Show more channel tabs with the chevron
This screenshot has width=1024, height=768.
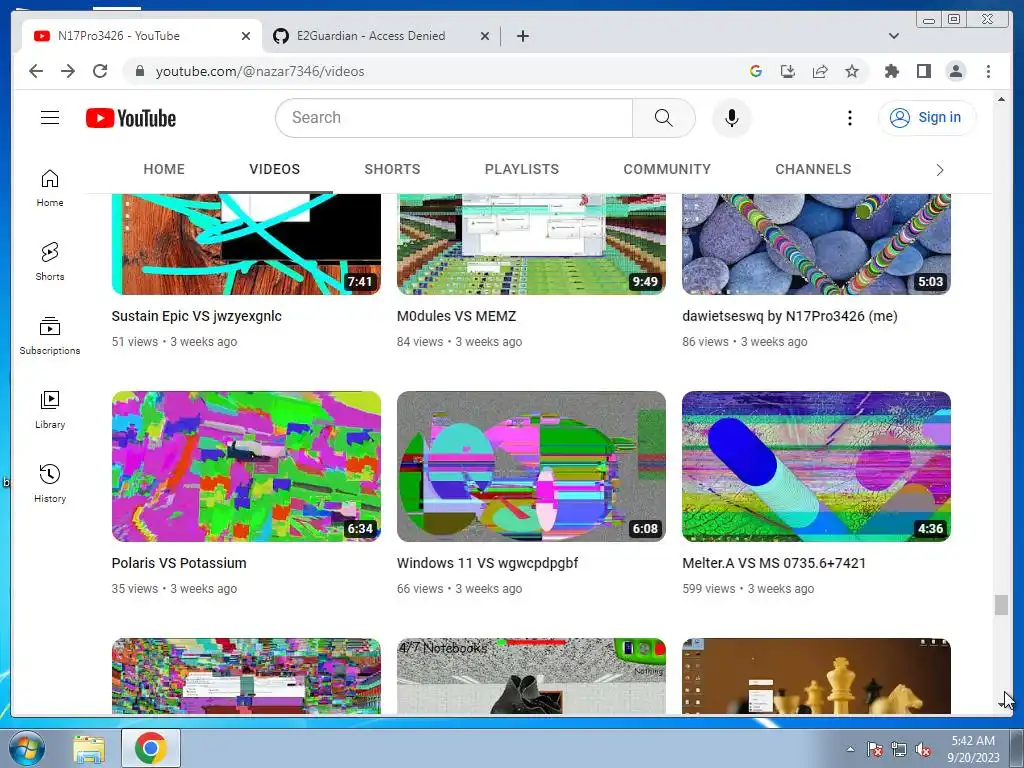click(x=940, y=170)
